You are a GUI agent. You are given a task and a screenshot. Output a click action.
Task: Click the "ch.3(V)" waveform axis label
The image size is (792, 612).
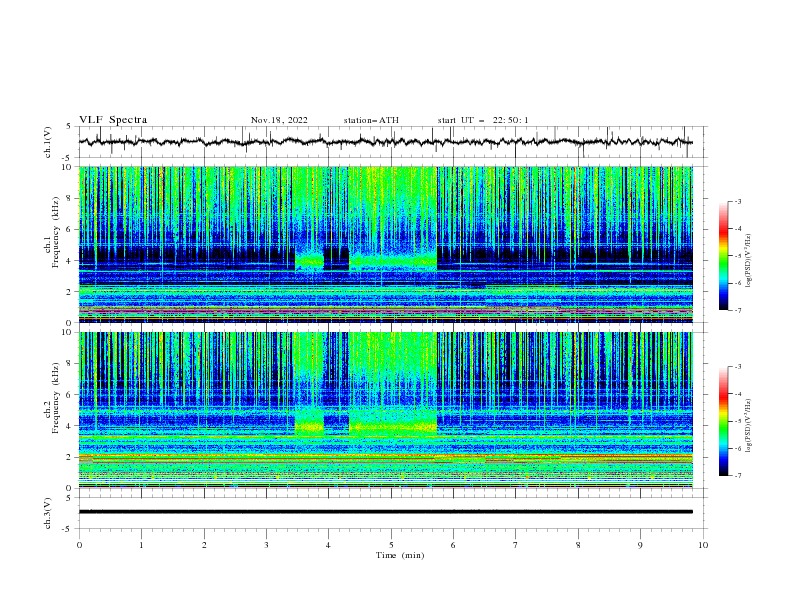48,513
